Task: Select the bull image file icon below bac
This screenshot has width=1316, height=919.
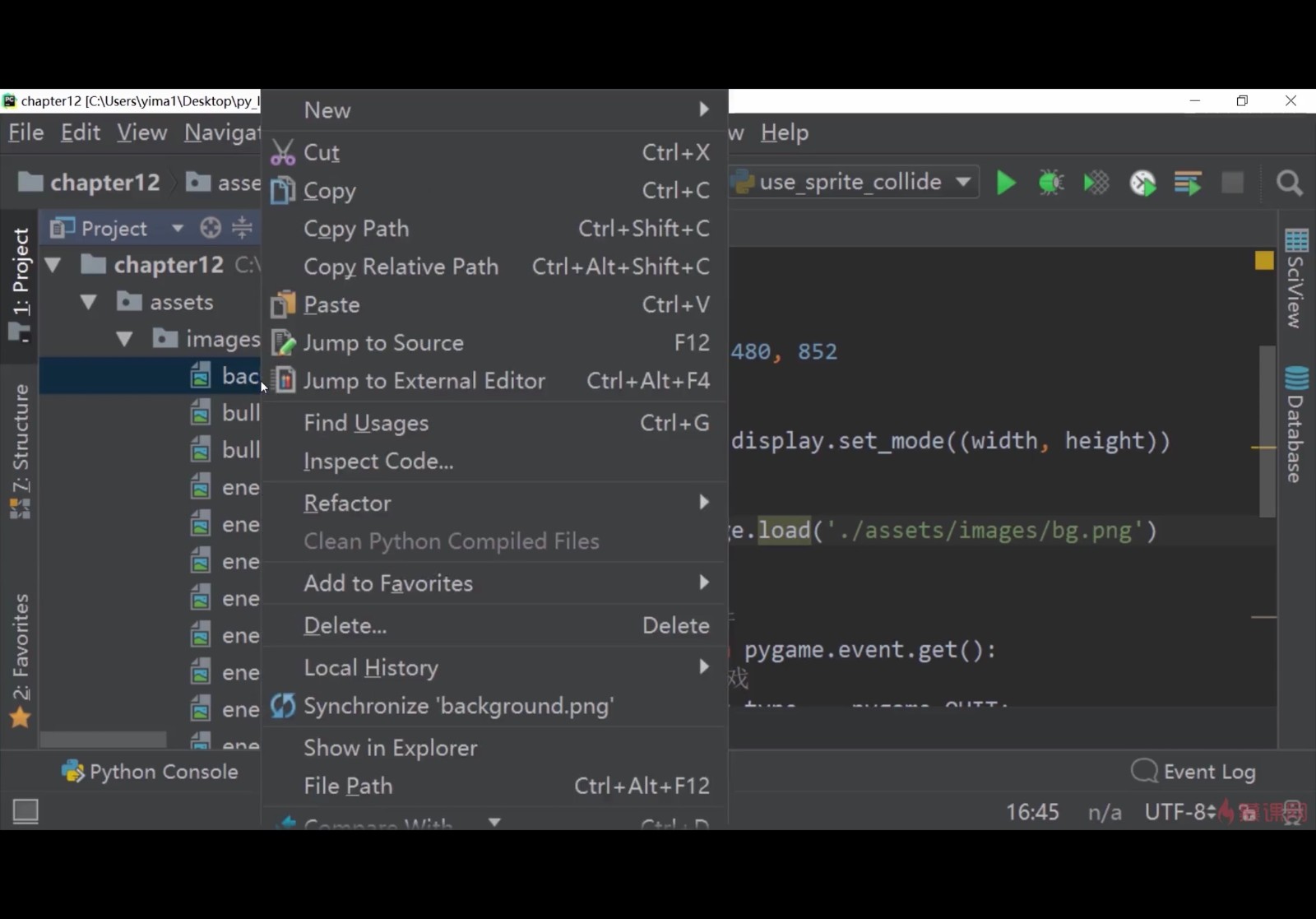Action: click(x=201, y=413)
